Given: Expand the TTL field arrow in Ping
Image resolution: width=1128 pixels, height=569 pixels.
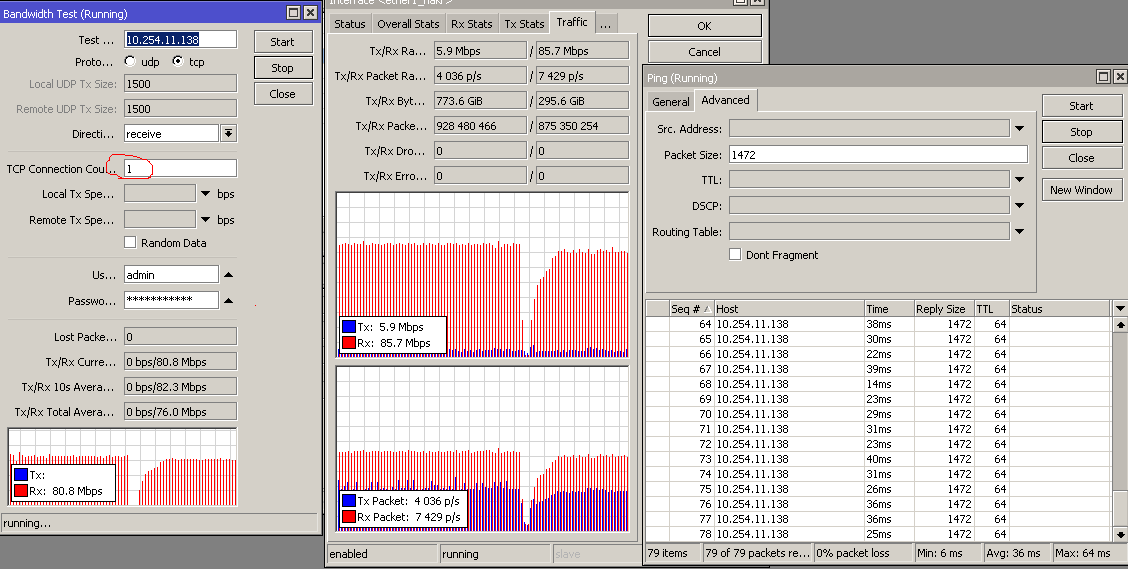Looking at the screenshot, I should [1019, 180].
